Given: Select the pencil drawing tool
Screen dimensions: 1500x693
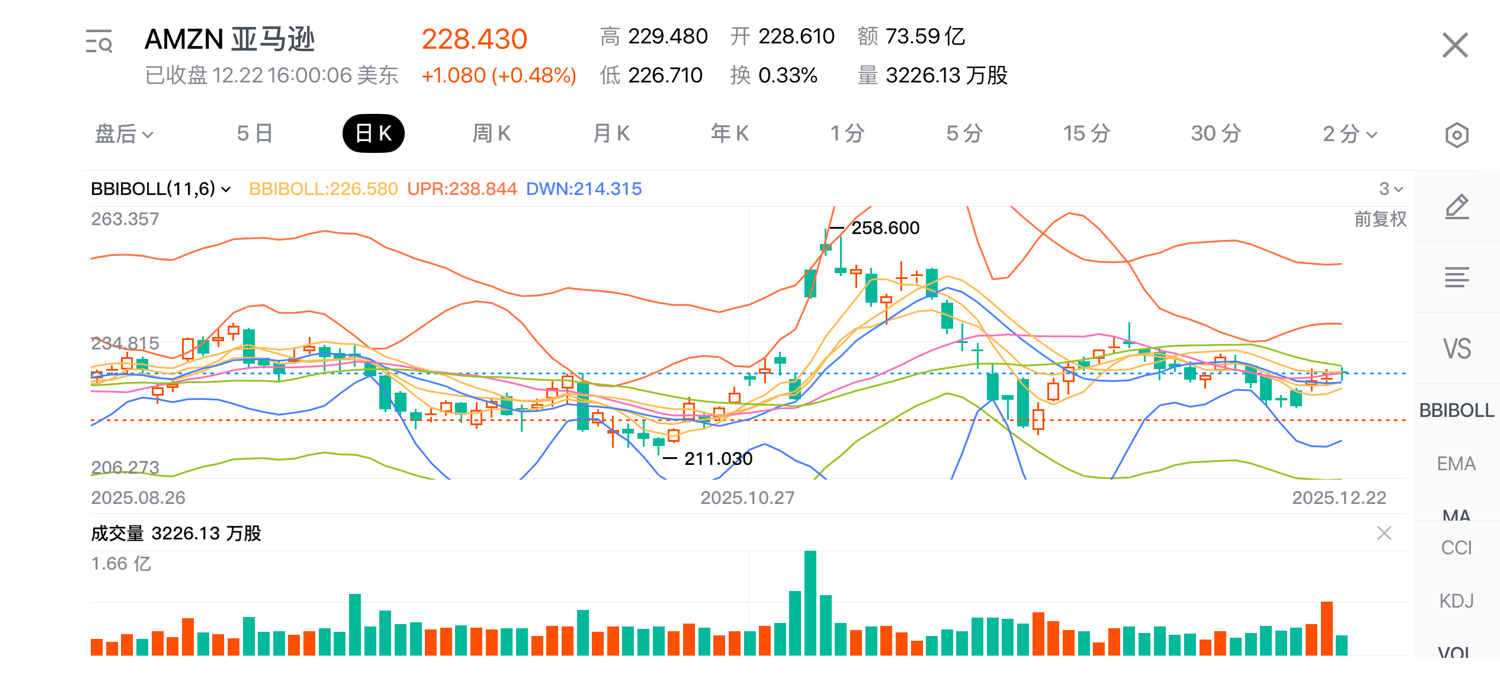Looking at the screenshot, I should point(1457,207).
